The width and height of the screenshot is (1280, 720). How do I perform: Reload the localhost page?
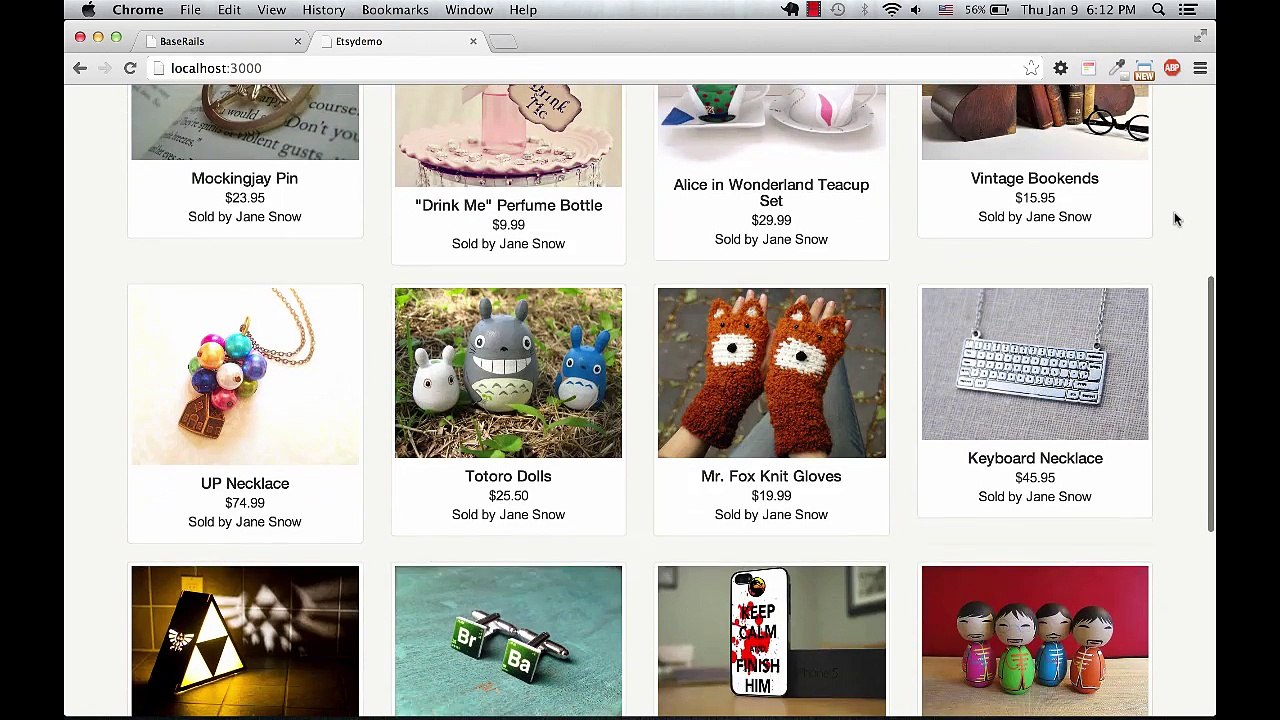[130, 68]
